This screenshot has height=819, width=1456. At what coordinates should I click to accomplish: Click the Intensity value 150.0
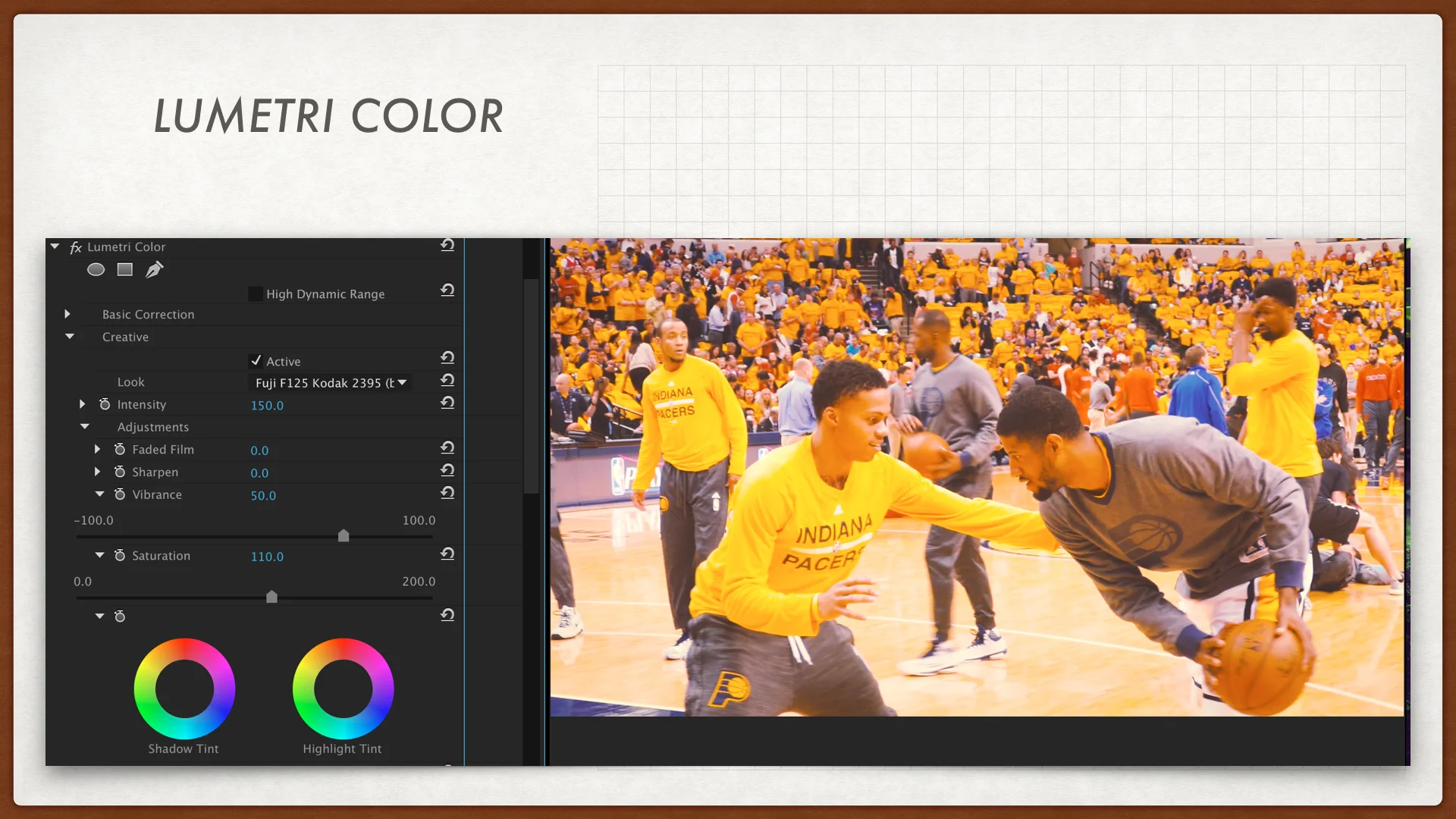click(267, 406)
